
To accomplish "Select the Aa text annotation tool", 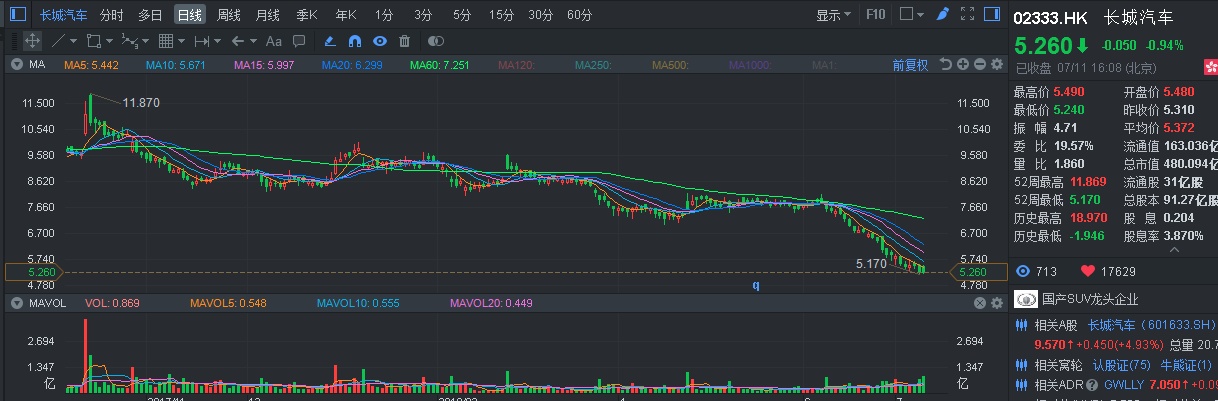I will click(x=273, y=41).
